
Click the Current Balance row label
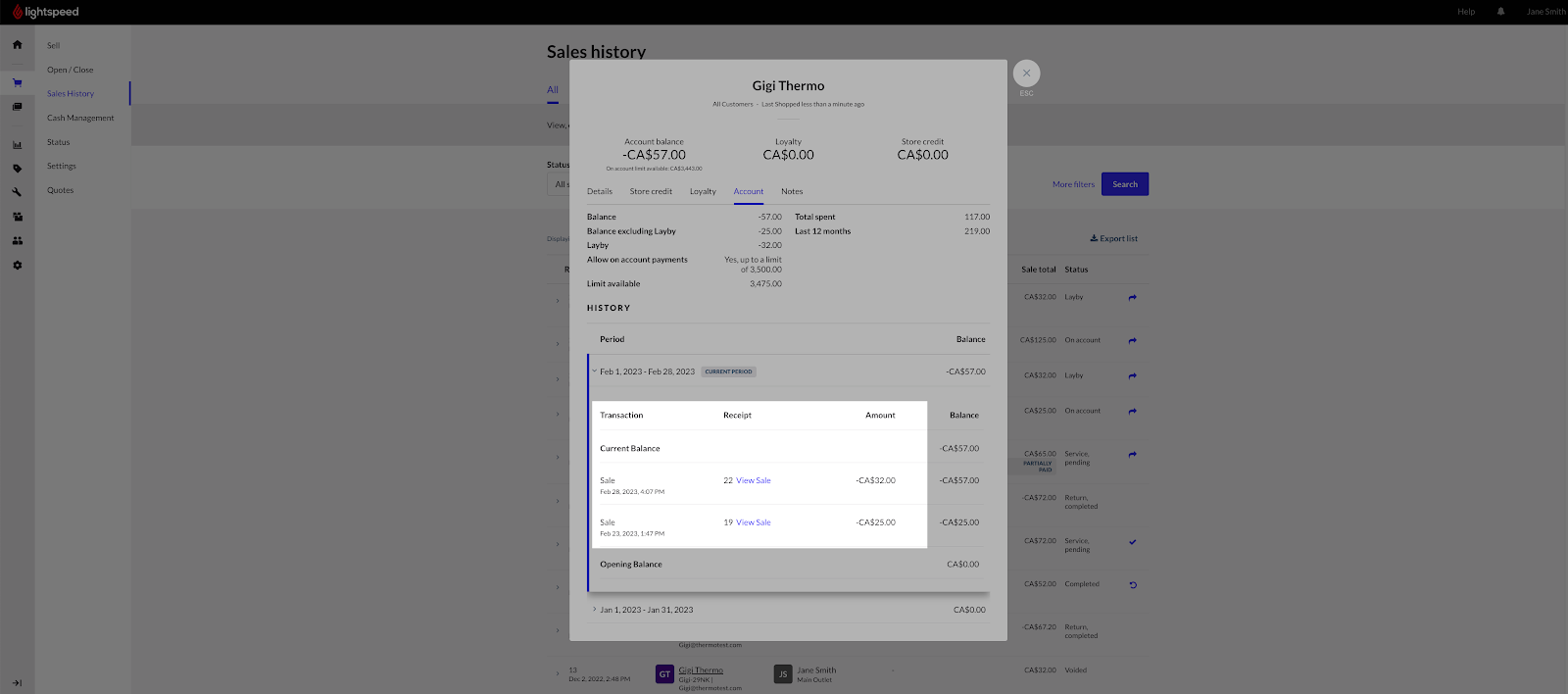coord(630,449)
